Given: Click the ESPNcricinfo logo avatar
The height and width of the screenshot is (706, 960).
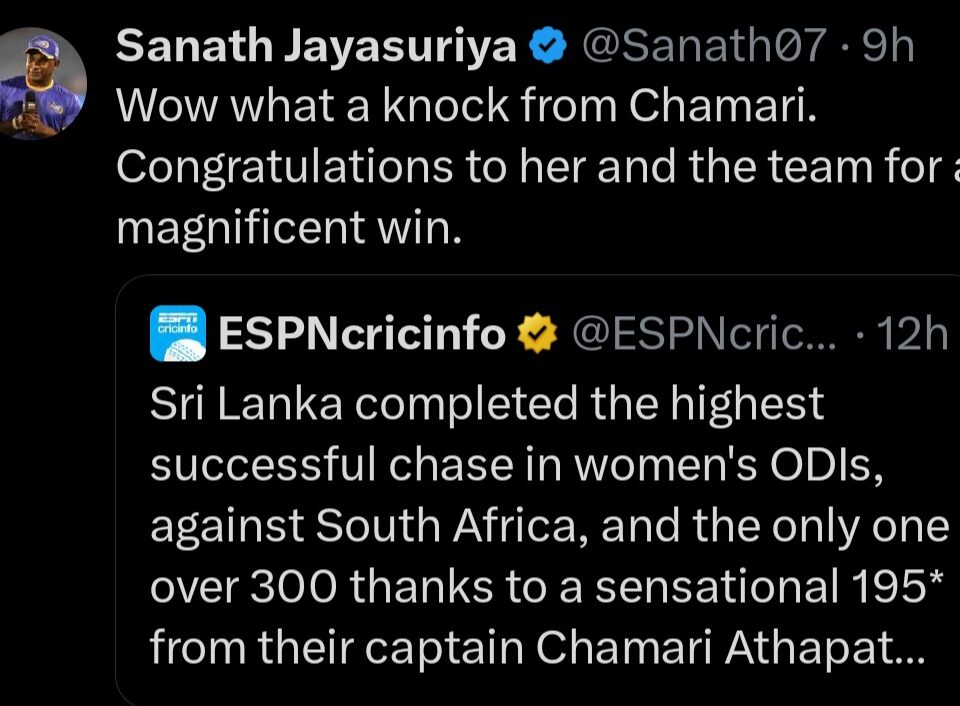Looking at the screenshot, I should pyautogui.click(x=178, y=333).
